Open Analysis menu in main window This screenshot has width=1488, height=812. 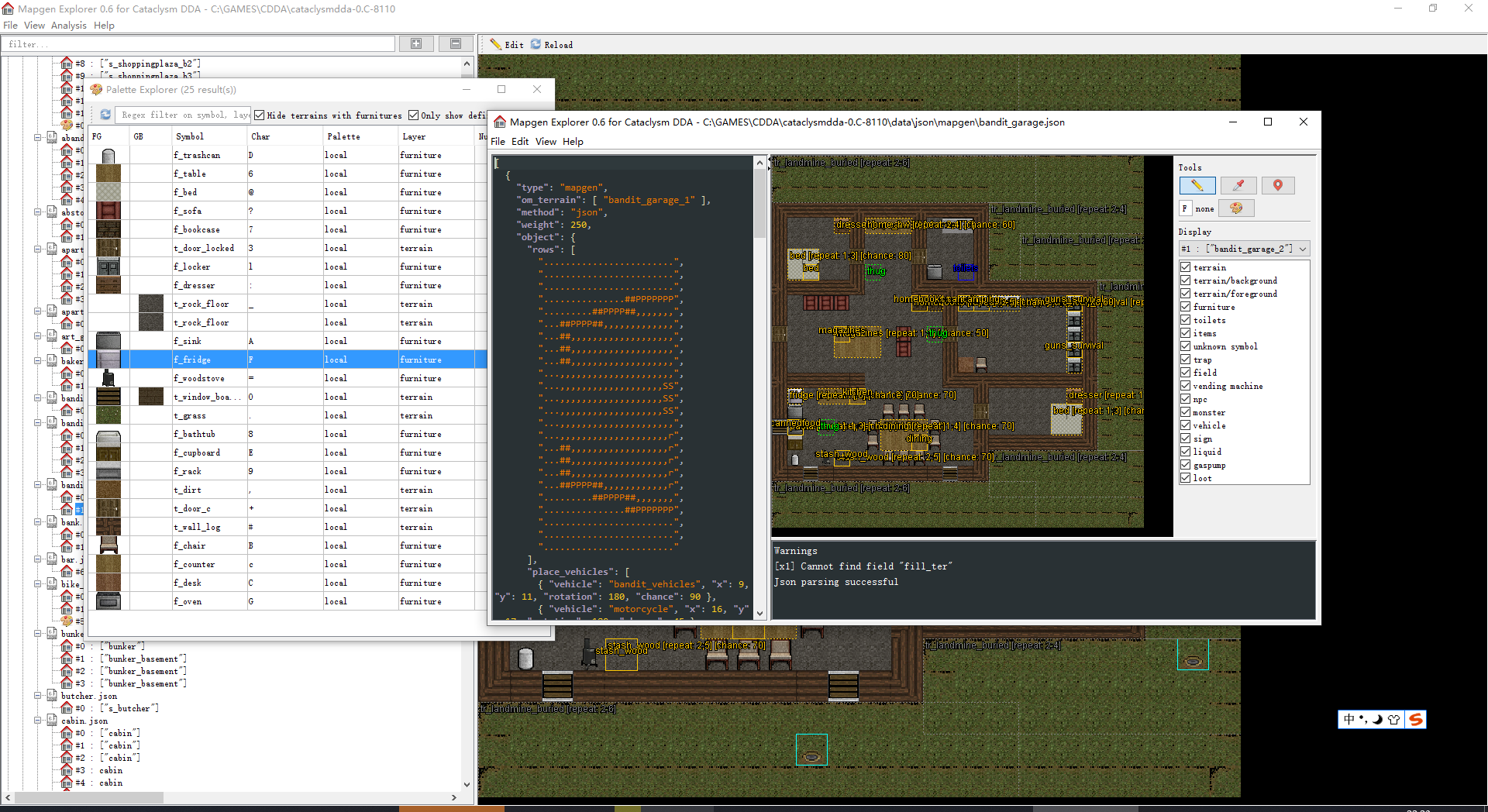[x=69, y=26]
